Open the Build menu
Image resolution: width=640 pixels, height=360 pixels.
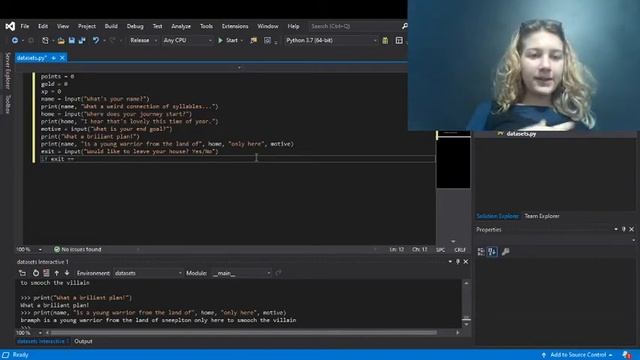point(111,26)
